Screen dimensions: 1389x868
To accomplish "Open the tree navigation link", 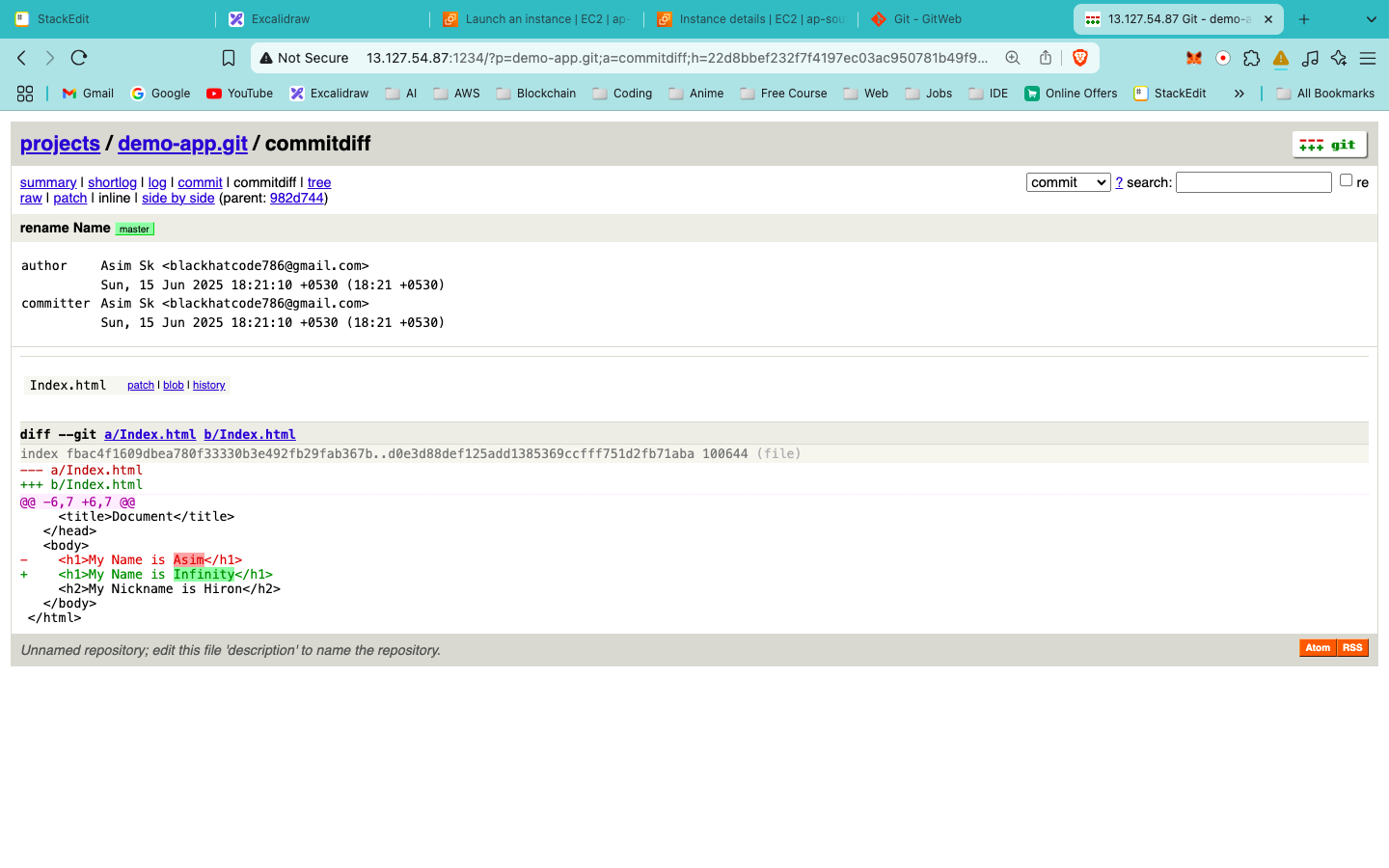I will click(319, 182).
